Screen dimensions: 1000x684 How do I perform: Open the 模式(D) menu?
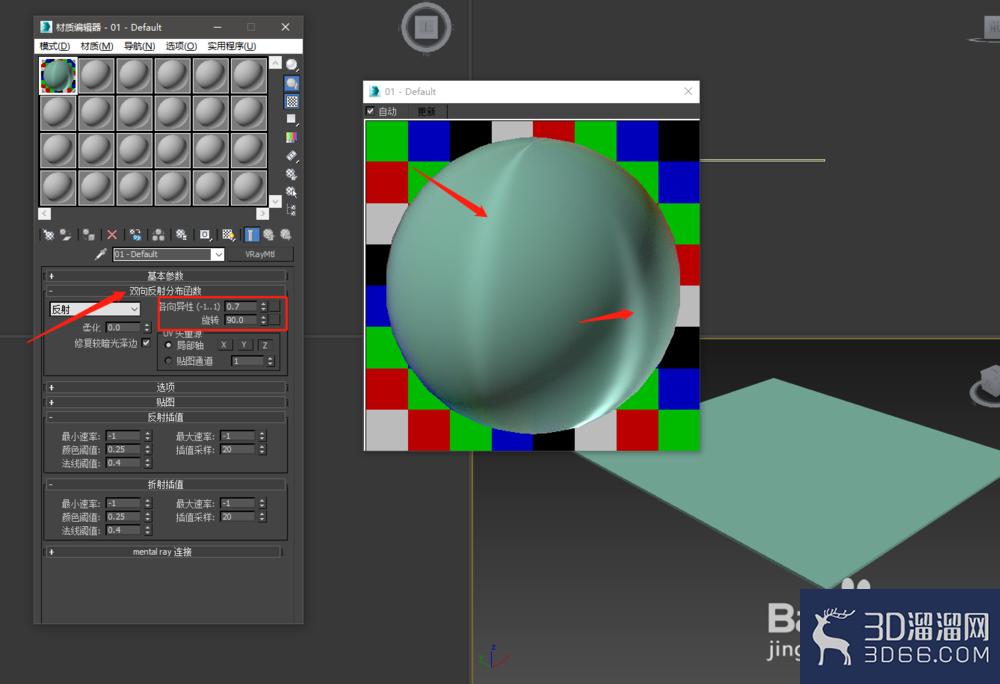(x=54, y=46)
